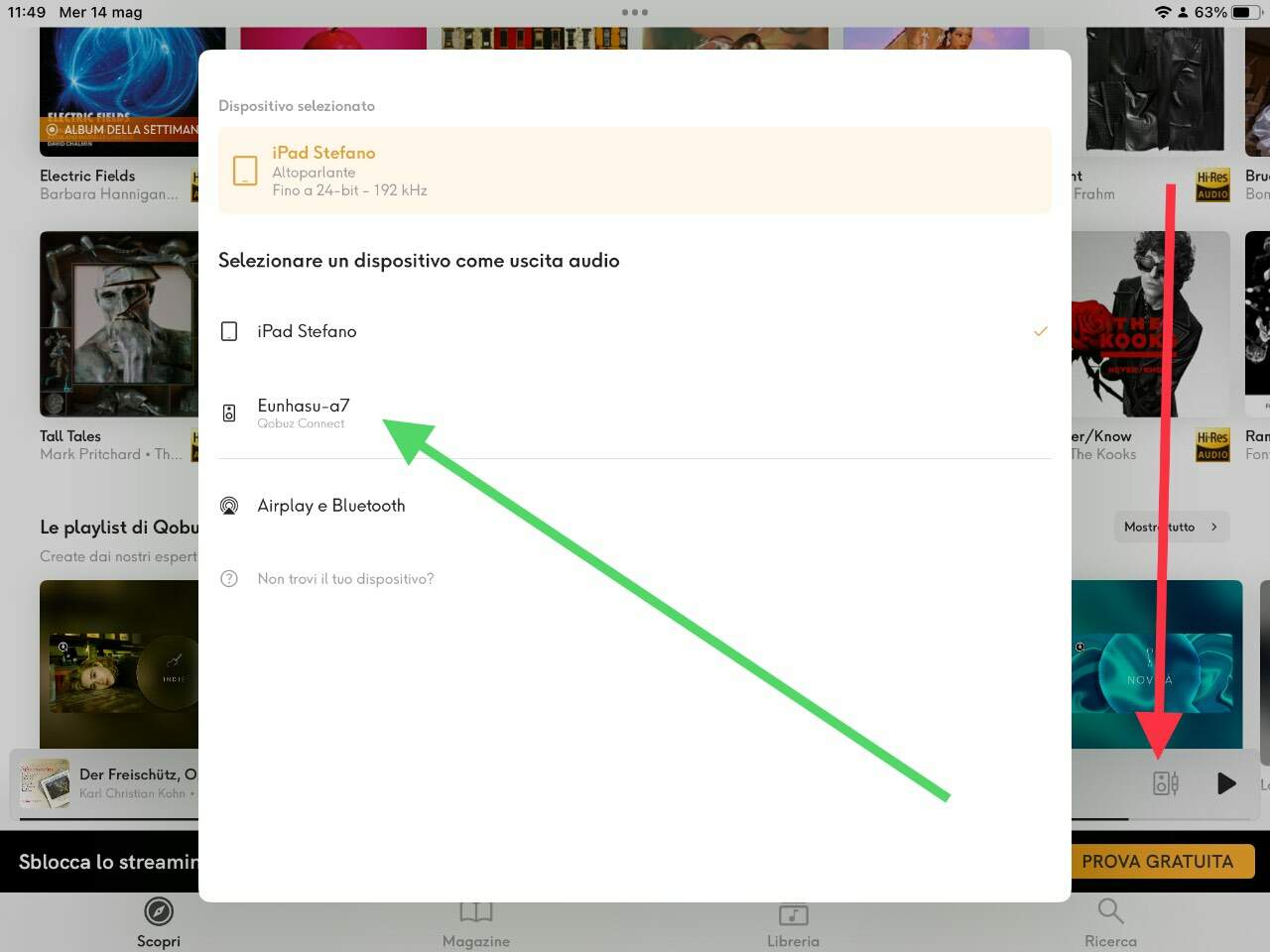1270x952 pixels.
Task: Click Tall Tales album title
Action: pos(70,436)
